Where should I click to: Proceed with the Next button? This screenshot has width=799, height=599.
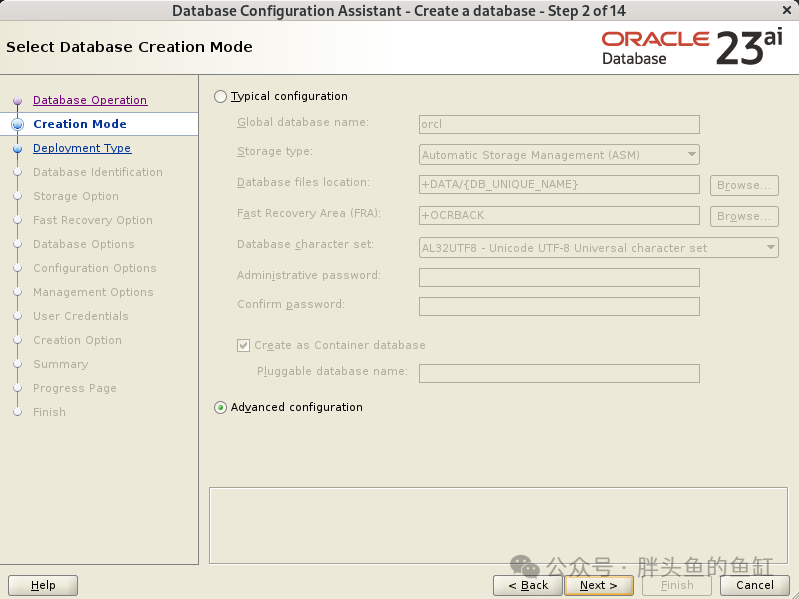pyautogui.click(x=599, y=585)
